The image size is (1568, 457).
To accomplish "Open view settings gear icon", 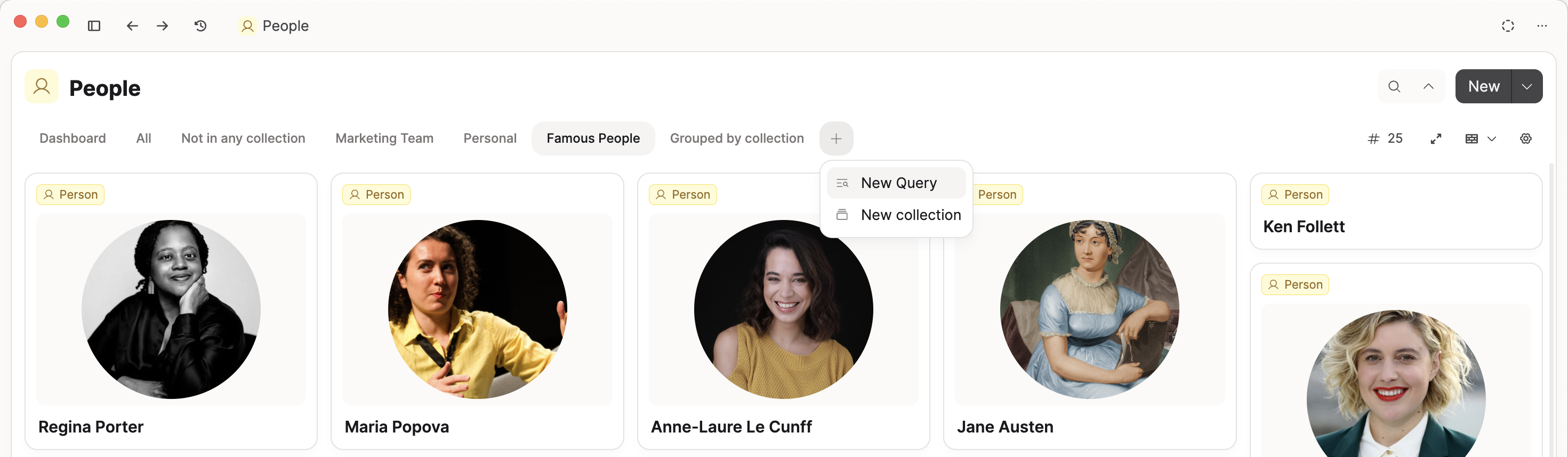I will [x=1525, y=138].
